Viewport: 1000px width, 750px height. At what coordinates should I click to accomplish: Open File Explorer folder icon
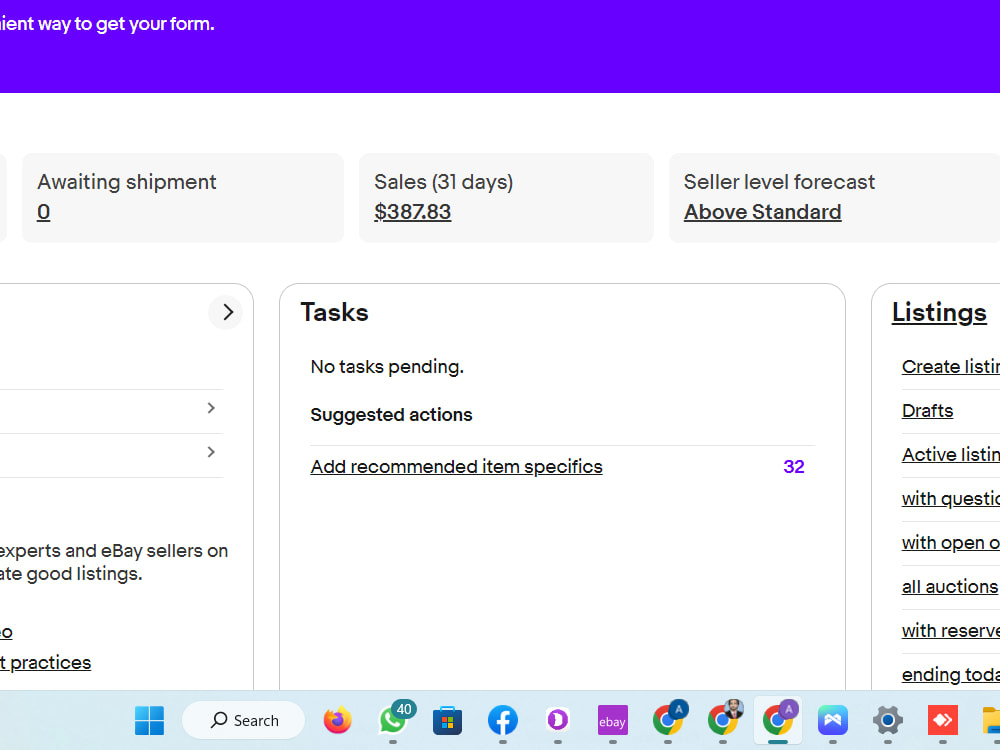click(991, 721)
